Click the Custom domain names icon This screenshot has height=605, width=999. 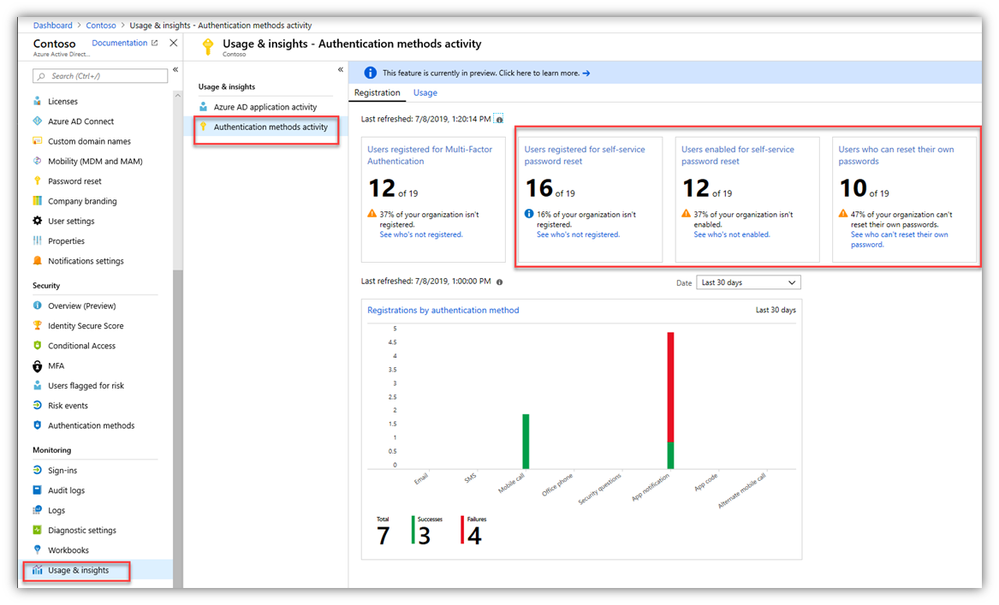37,141
